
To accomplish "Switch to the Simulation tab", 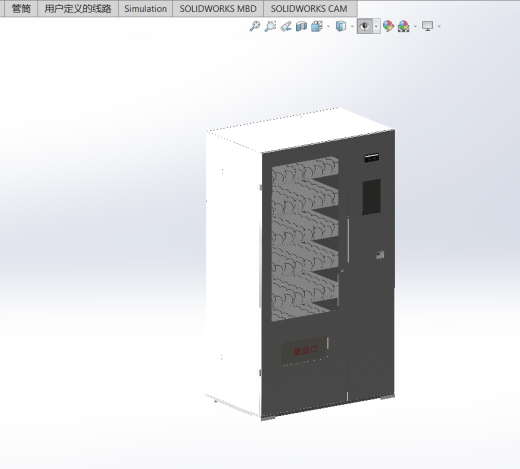I will 145,9.
